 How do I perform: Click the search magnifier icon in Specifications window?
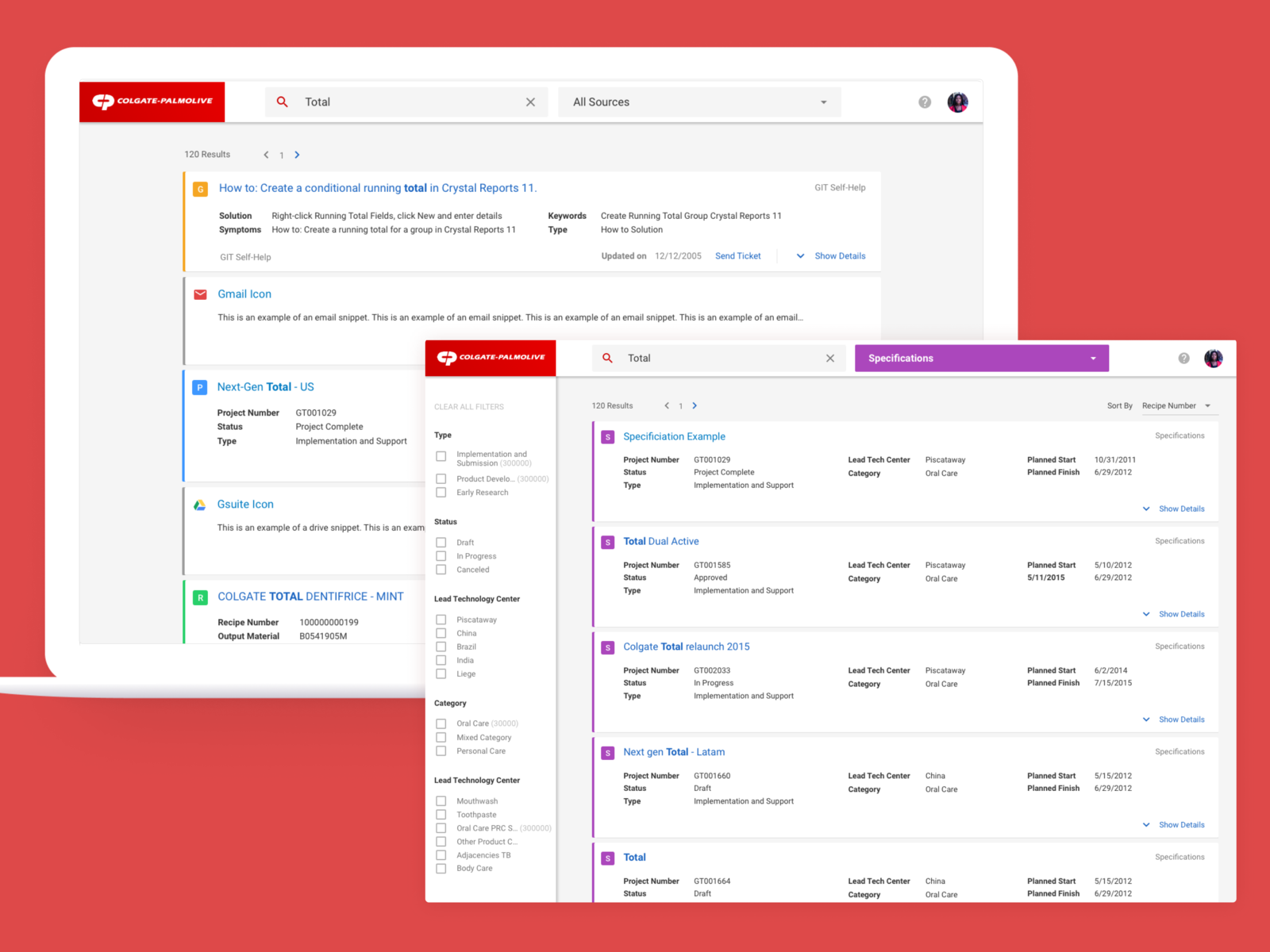tap(607, 358)
